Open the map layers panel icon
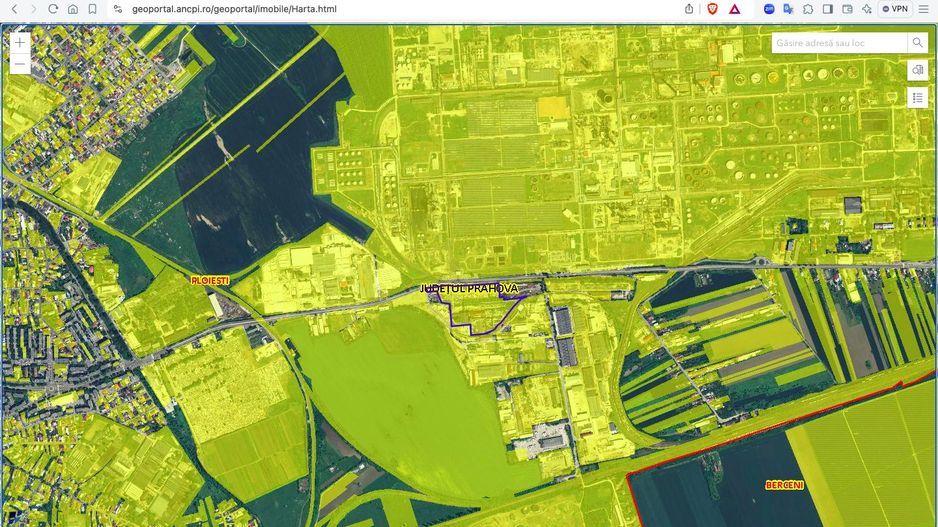 pyautogui.click(x=918, y=70)
